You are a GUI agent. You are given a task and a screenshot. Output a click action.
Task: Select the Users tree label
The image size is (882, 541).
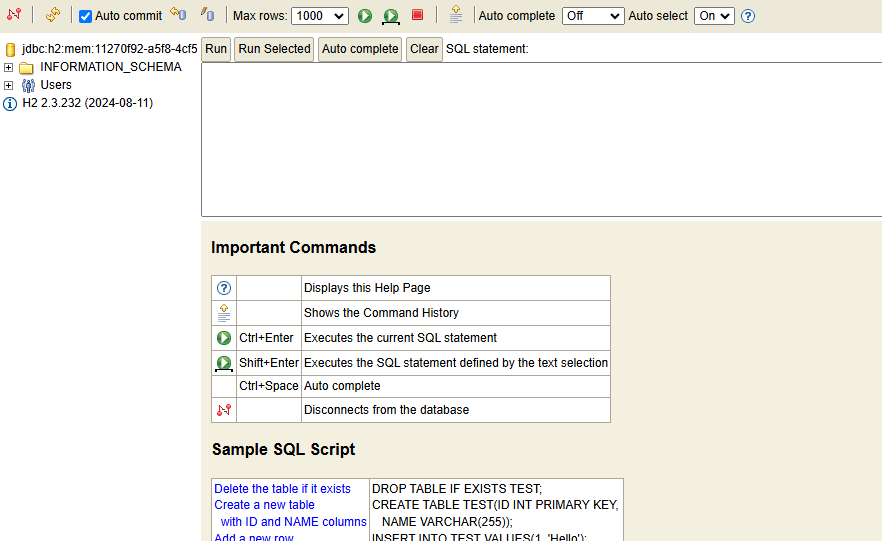(56, 85)
